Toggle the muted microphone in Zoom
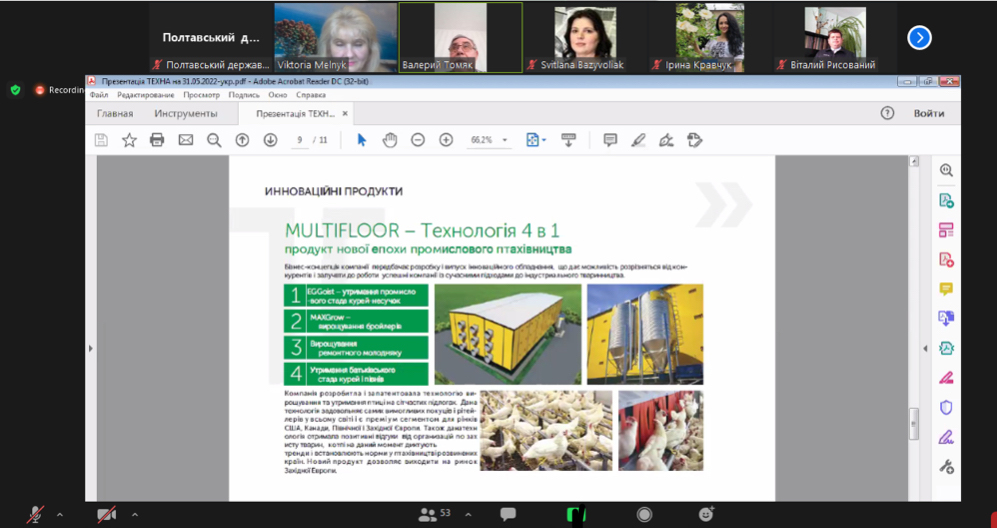997x528 pixels. (36, 514)
